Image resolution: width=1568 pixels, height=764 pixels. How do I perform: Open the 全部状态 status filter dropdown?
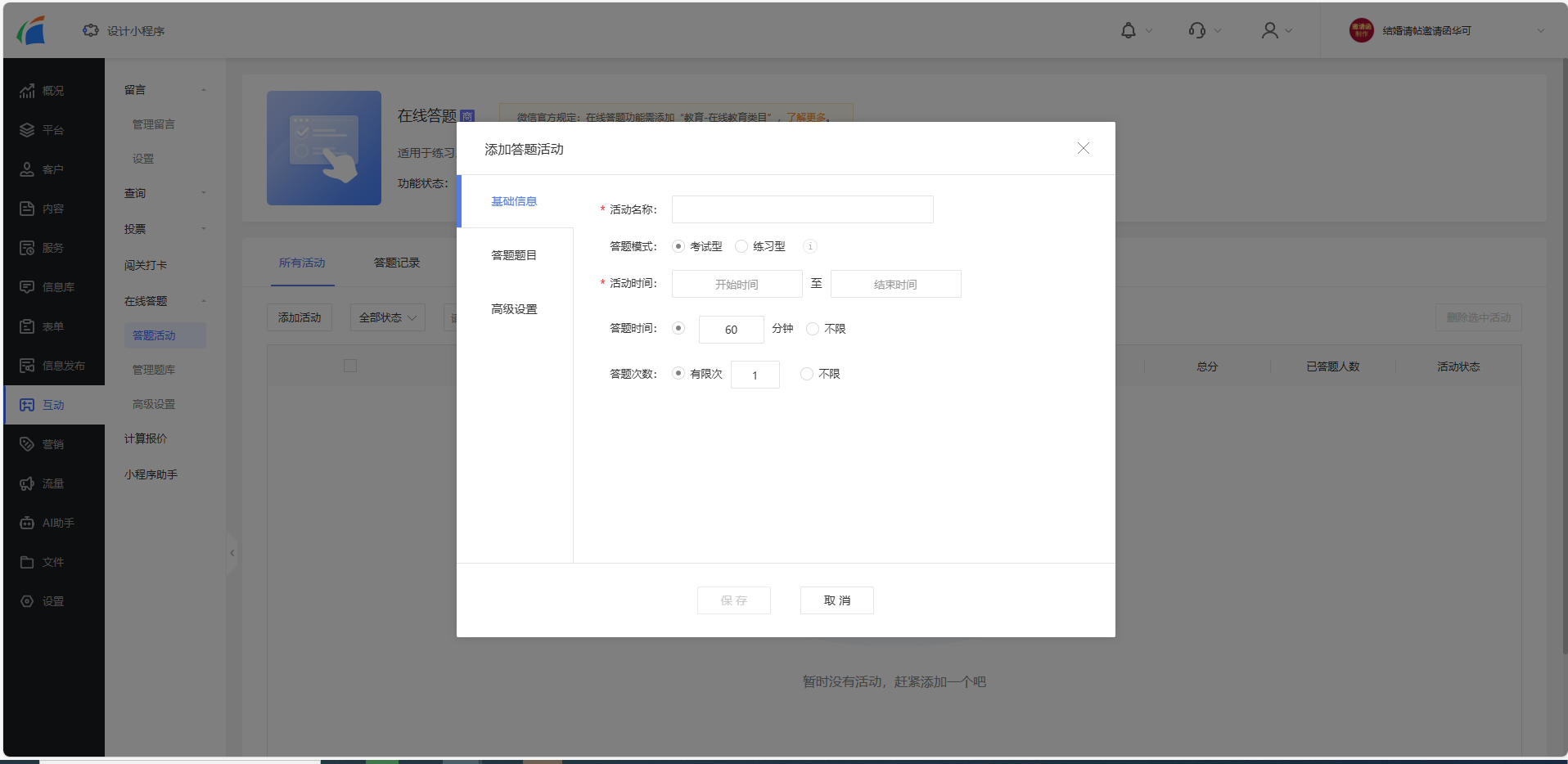pos(386,317)
